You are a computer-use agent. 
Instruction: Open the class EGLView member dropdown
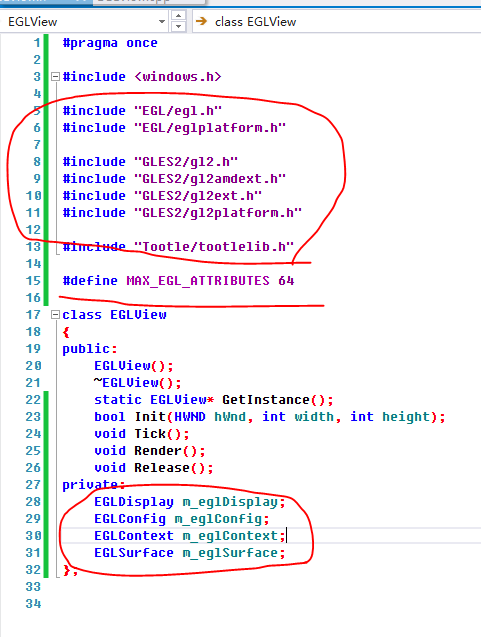[337, 22]
